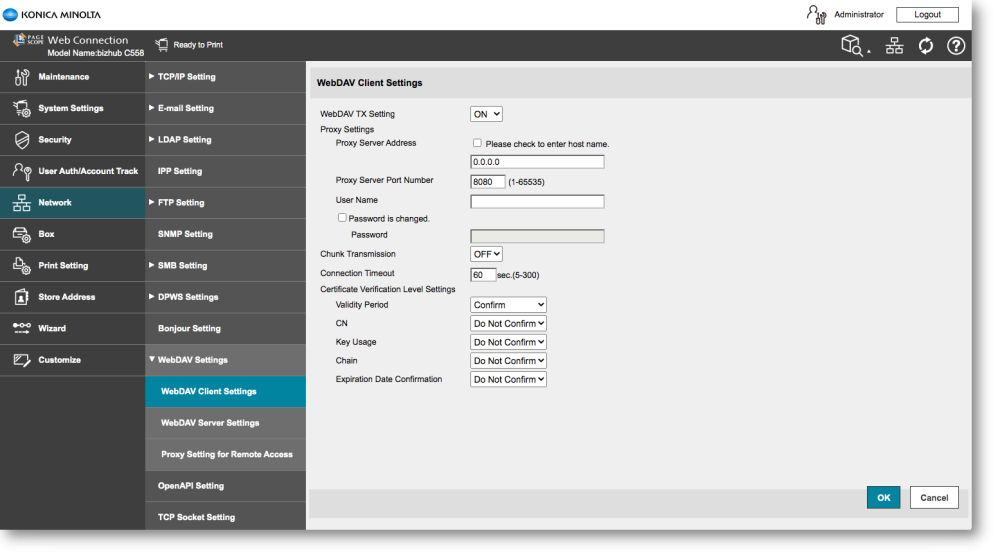Click the User Auth/Account Track key icon

(22, 171)
